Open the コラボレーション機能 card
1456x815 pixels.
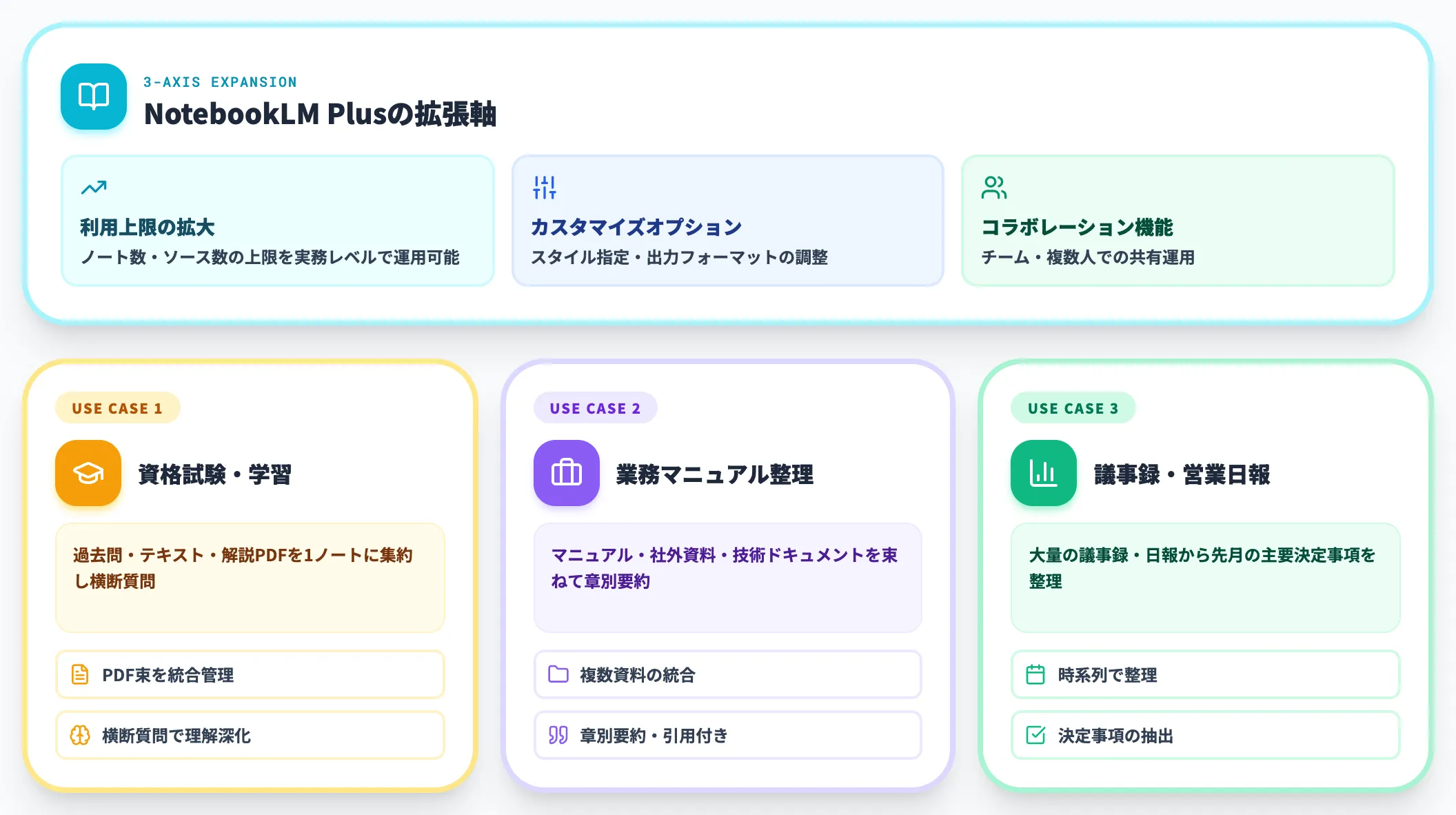(x=1178, y=221)
